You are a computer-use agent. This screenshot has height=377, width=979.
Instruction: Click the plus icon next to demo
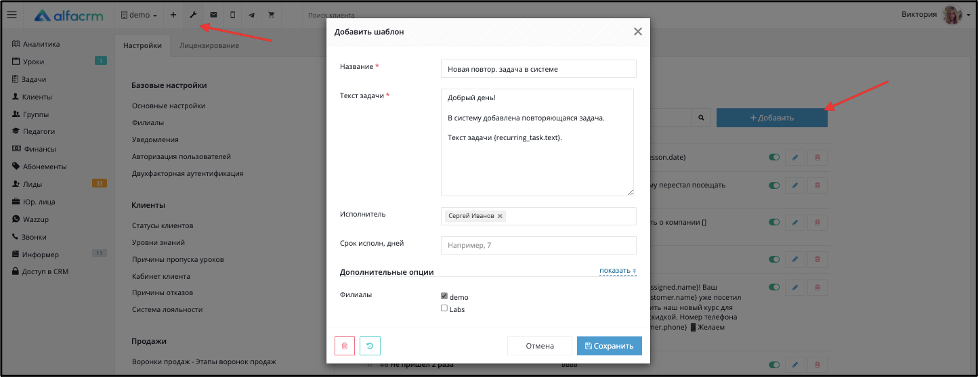[x=173, y=15]
